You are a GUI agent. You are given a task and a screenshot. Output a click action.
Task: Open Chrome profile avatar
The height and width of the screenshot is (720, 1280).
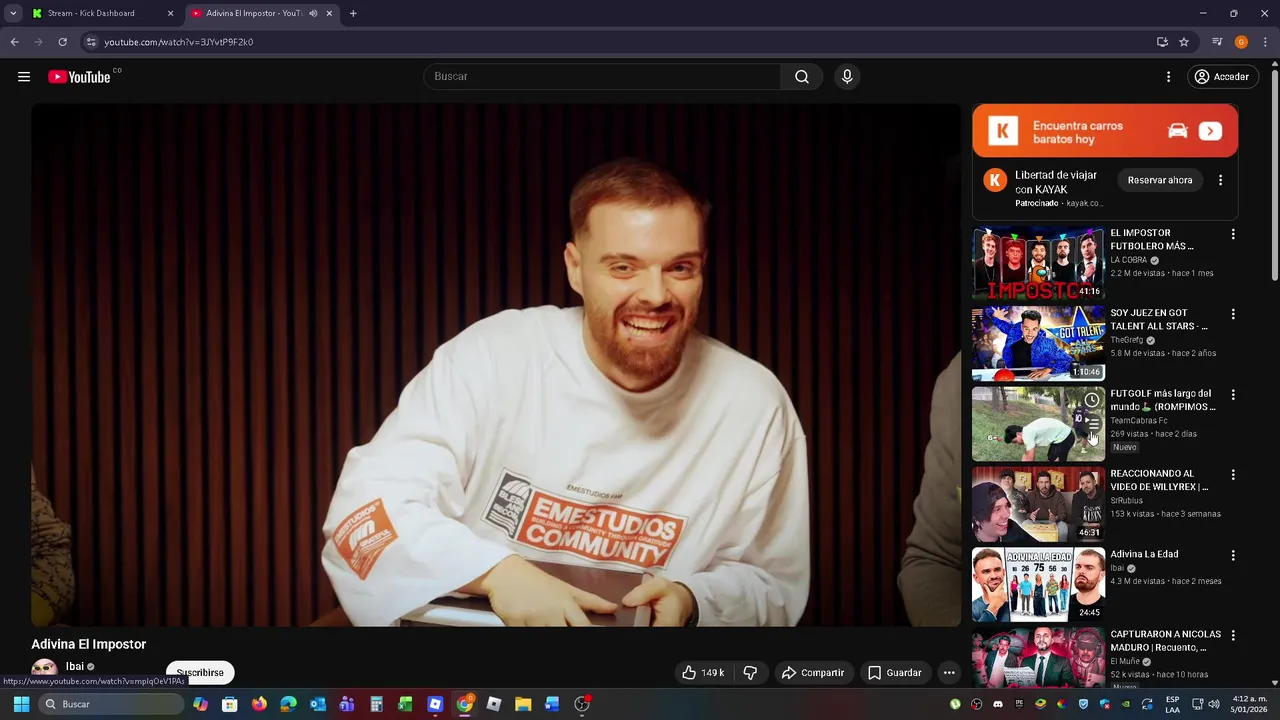pyautogui.click(x=1241, y=42)
